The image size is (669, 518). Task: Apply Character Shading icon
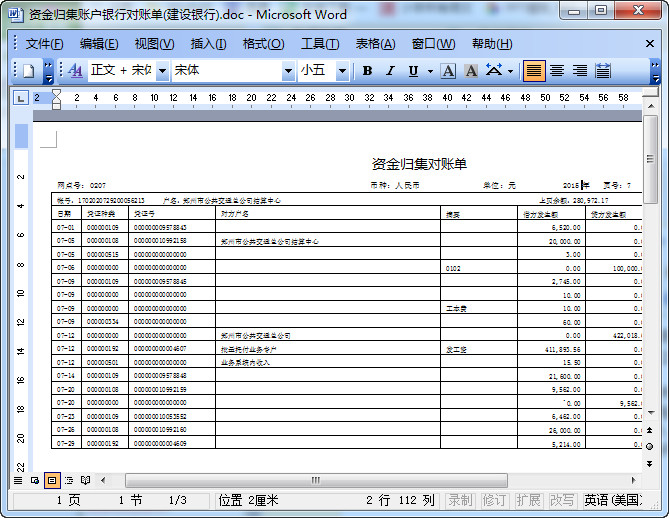click(471, 71)
